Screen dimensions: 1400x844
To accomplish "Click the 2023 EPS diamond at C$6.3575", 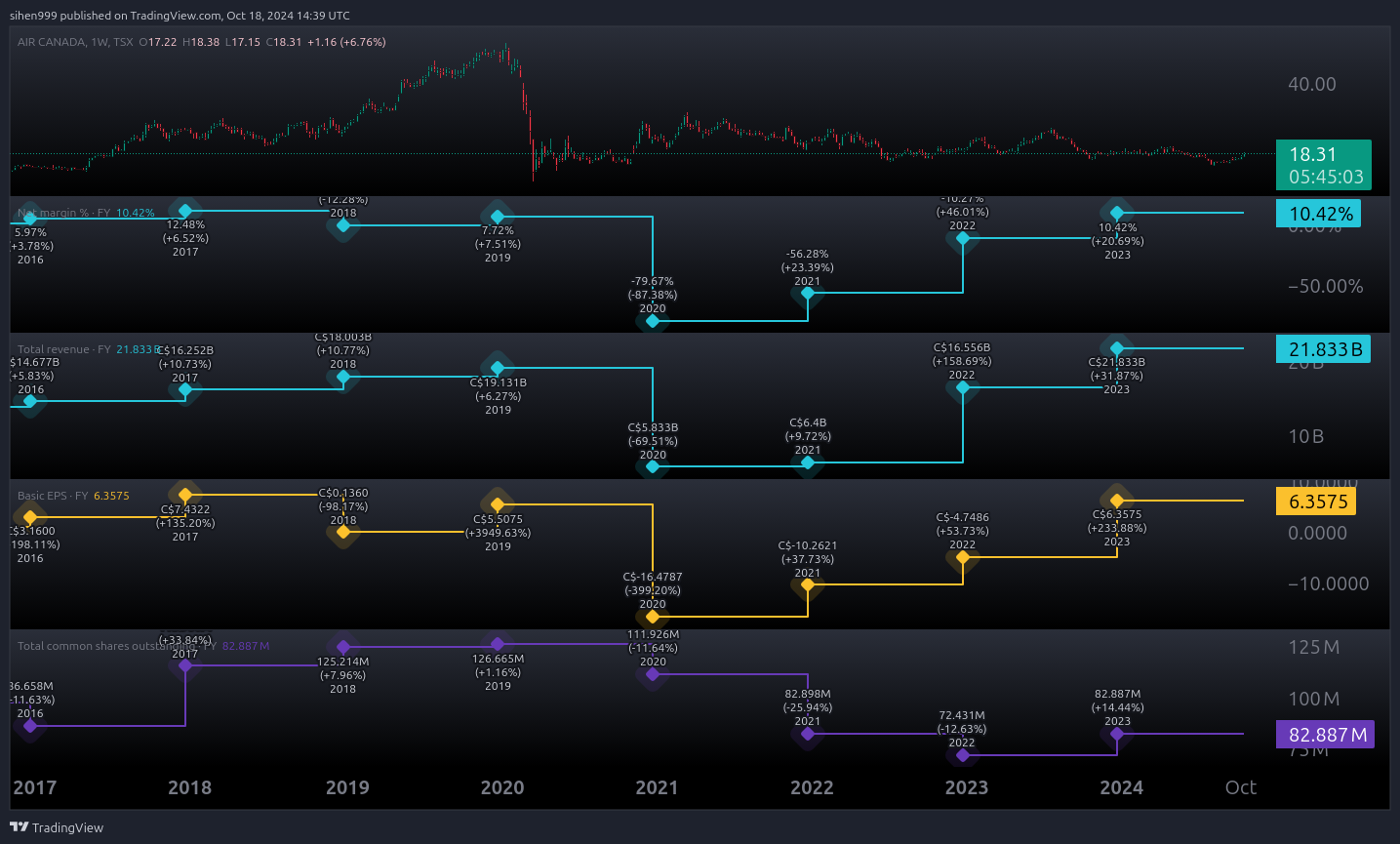I will (x=1117, y=501).
